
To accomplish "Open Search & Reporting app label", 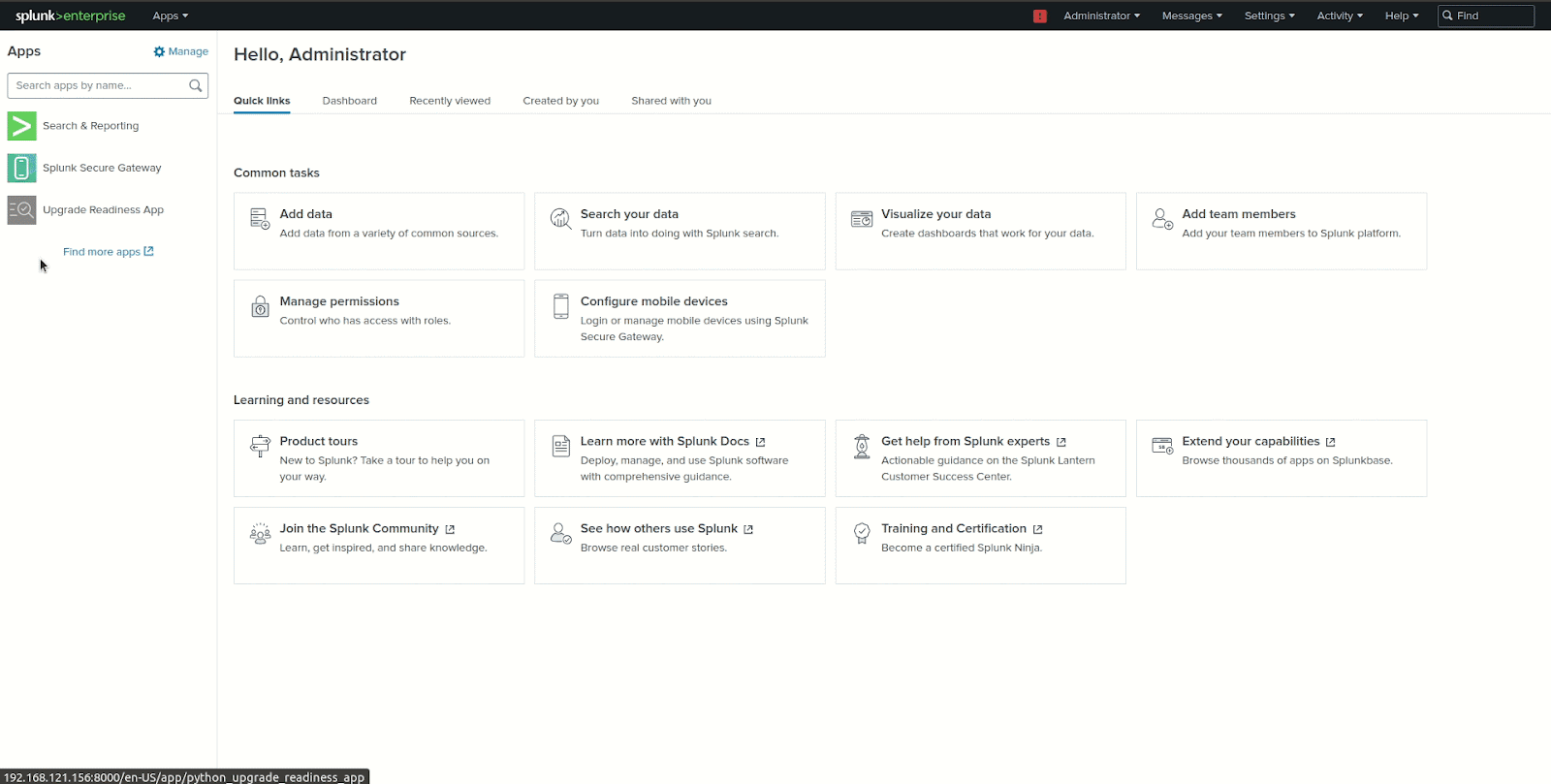I will click(90, 126).
